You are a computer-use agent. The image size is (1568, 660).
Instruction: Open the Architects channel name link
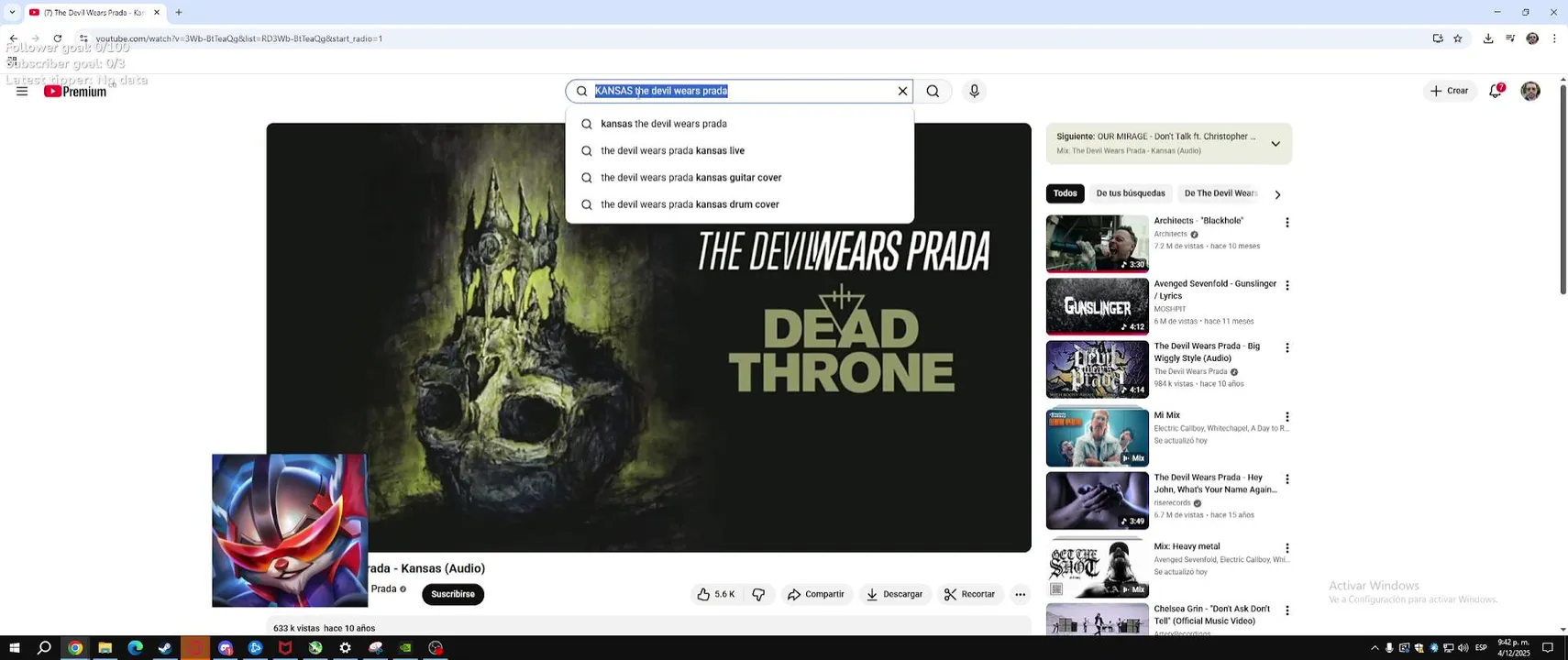(x=1170, y=234)
